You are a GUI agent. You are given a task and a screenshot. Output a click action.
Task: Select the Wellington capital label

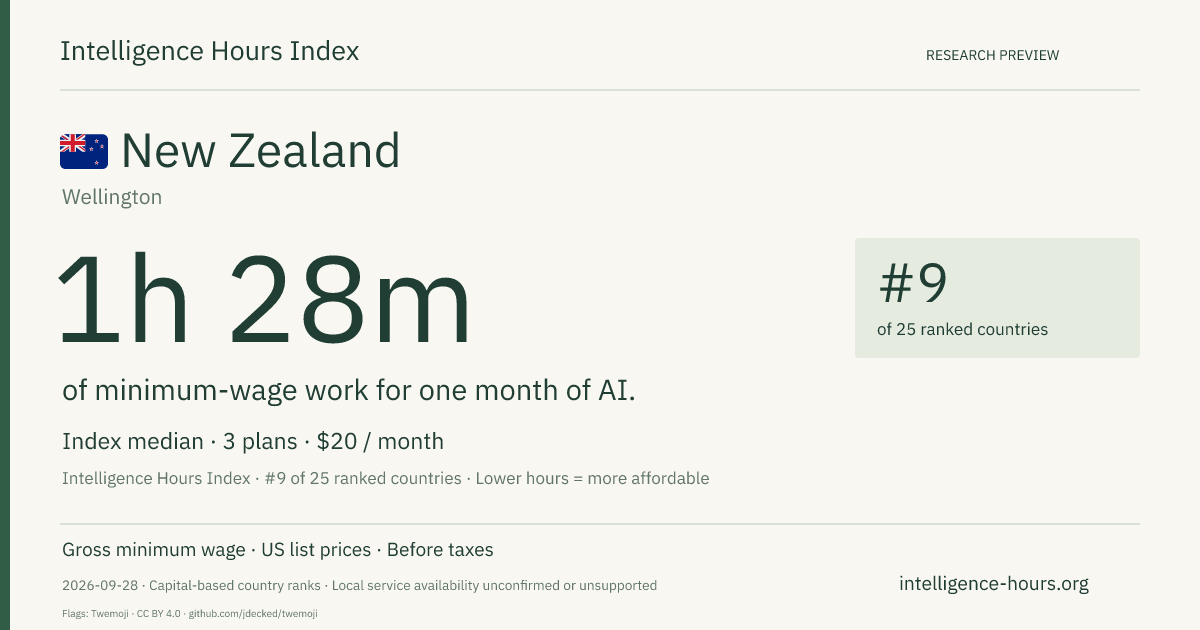pos(112,197)
